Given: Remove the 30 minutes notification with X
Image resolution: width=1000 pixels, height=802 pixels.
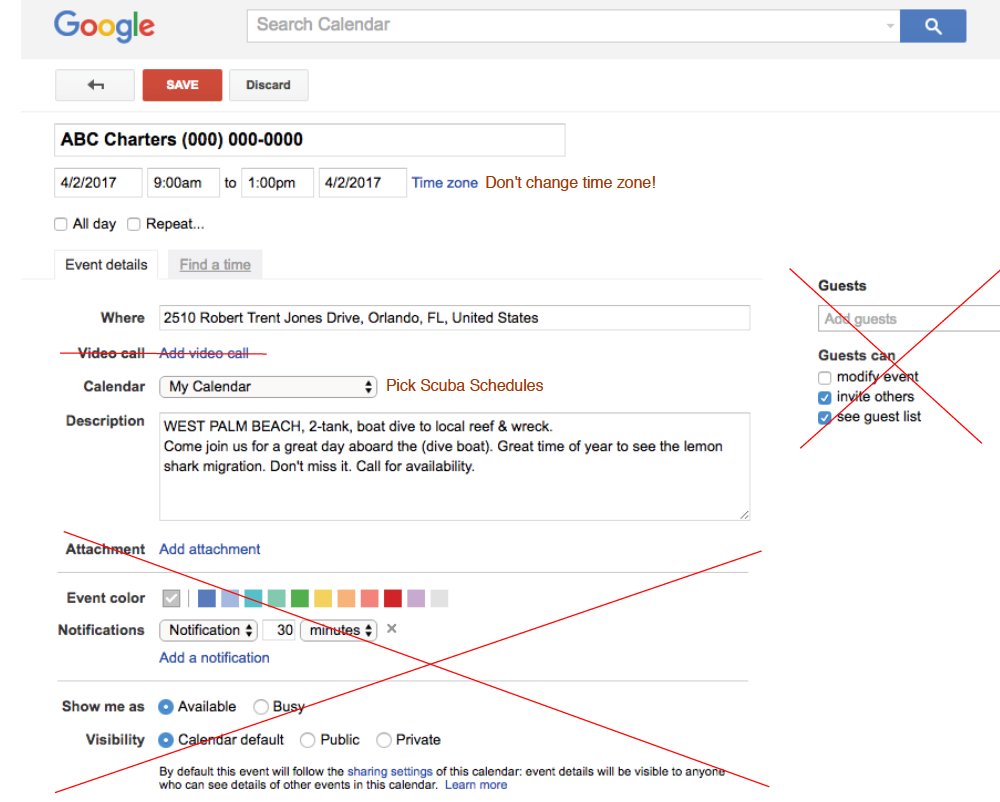Looking at the screenshot, I should (392, 629).
